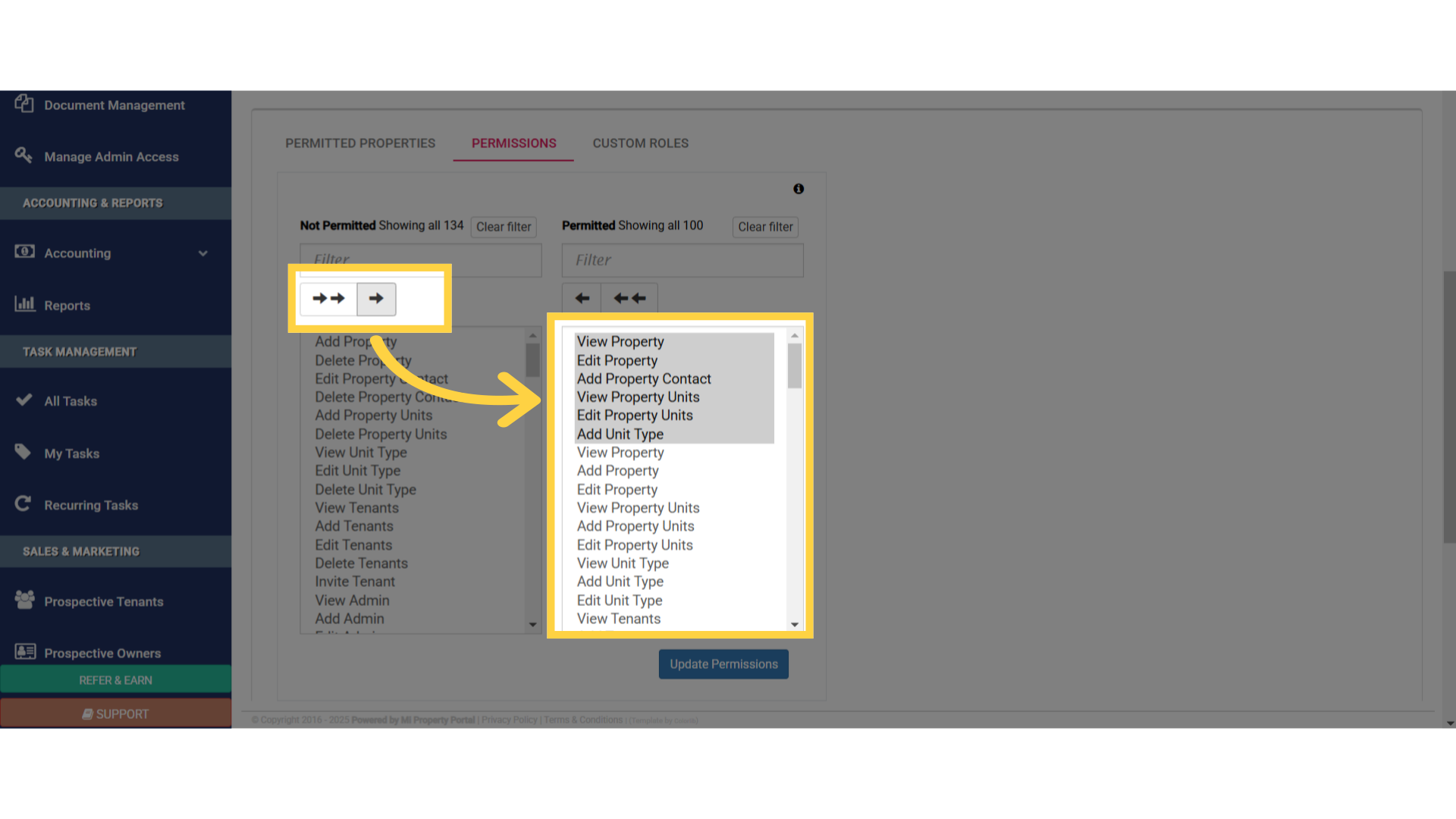1456x819 pixels.
Task: Move all permissions right with double-arrow
Action: (328, 299)
